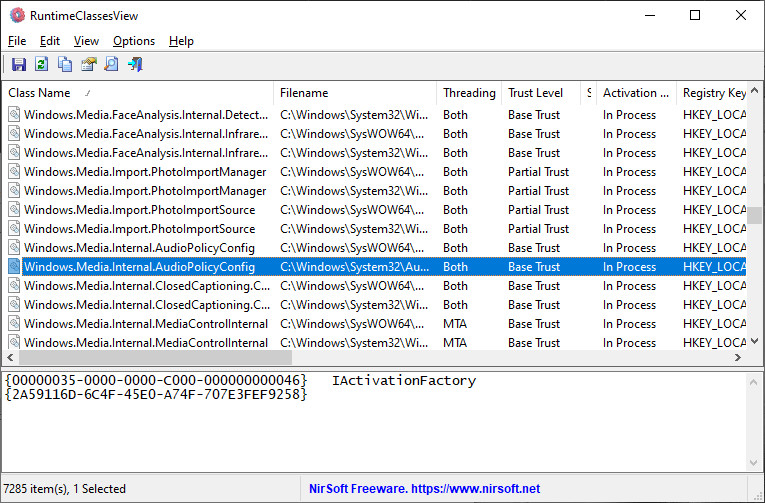765x503 pixels.
Task: Click the vertical scrollbar thumb of the list
Action: [x=755, y=215]
